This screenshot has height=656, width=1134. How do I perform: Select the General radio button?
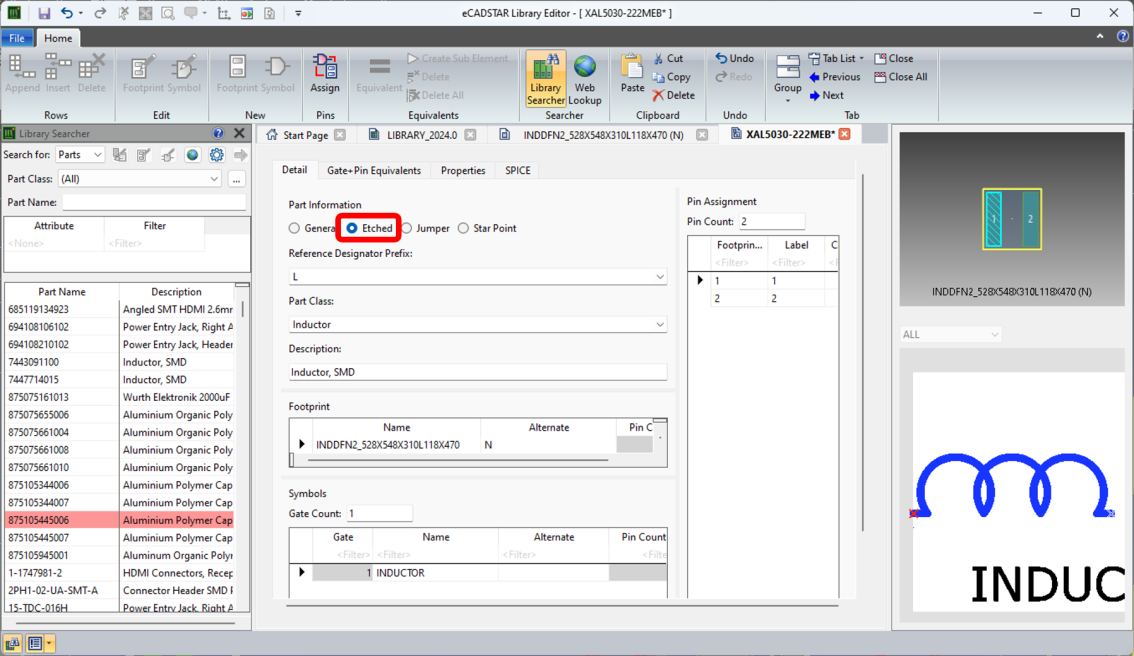pos(294,228)
